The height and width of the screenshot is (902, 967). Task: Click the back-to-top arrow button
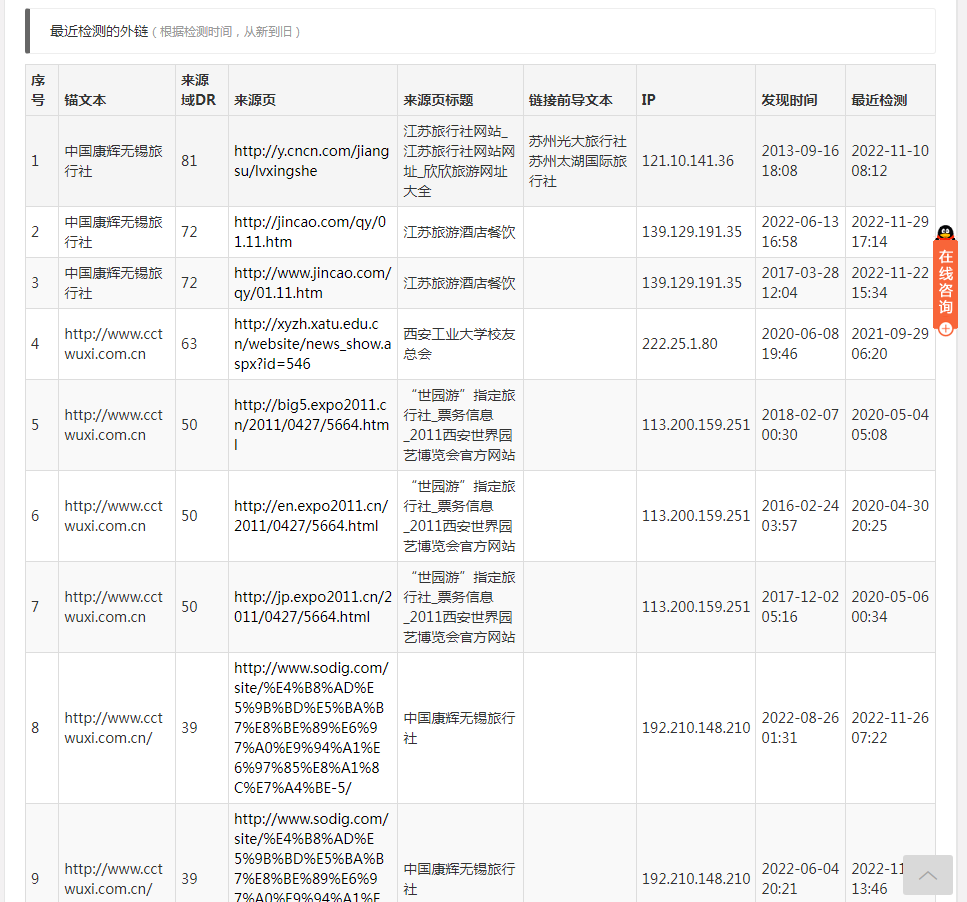coord(927,875)
